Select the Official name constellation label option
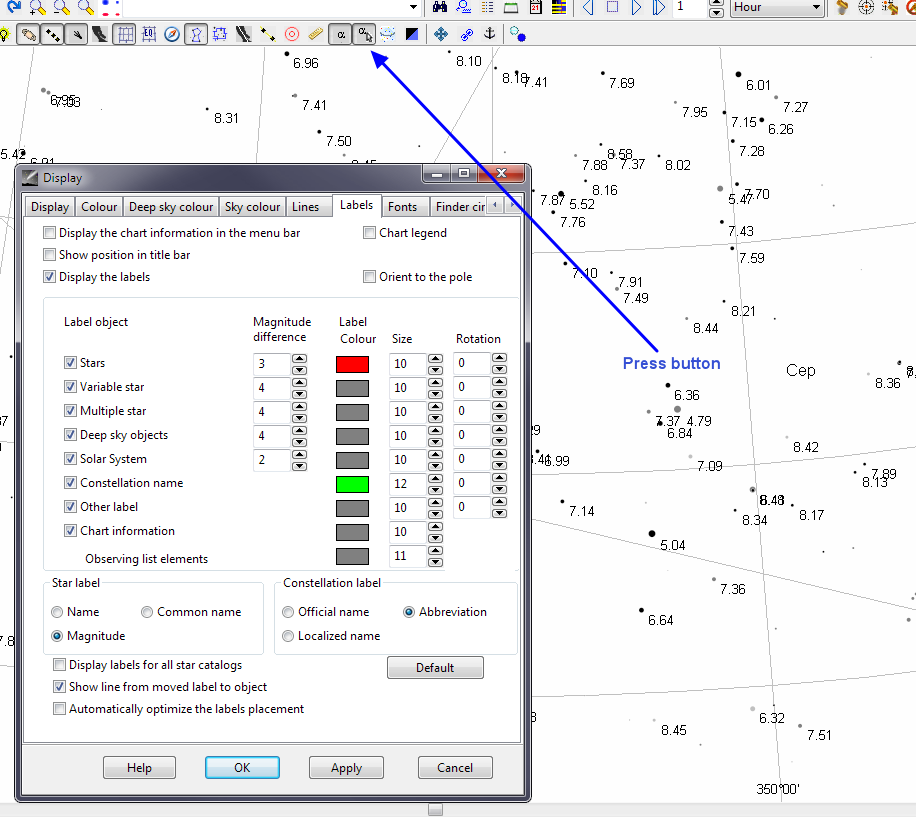Screen dimensions: 916x817 click(287, 612)
